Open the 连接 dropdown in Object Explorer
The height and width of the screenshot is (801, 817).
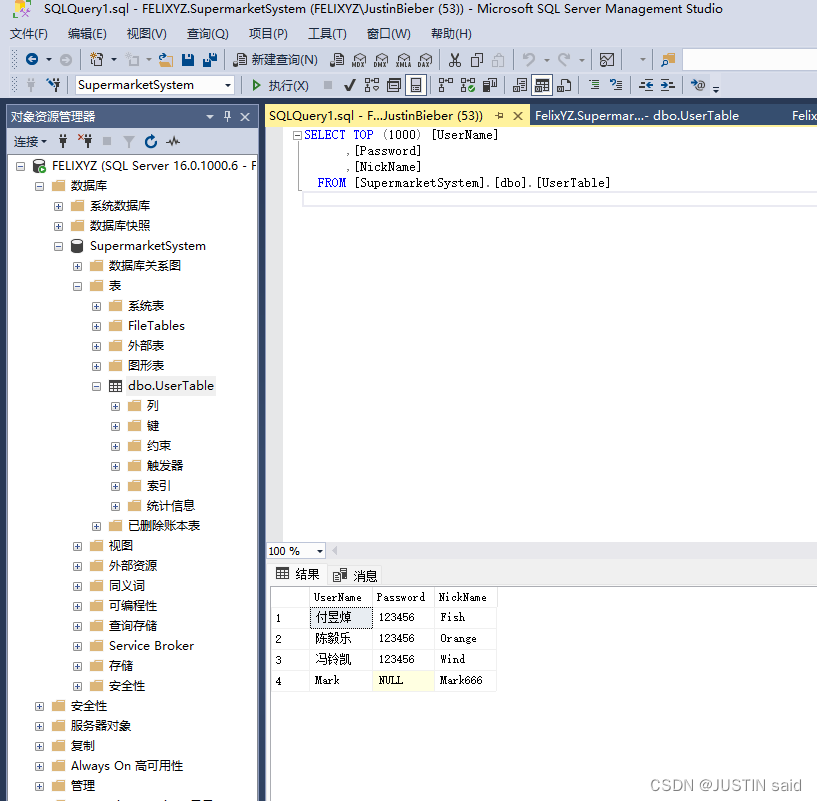pos(30,142)
